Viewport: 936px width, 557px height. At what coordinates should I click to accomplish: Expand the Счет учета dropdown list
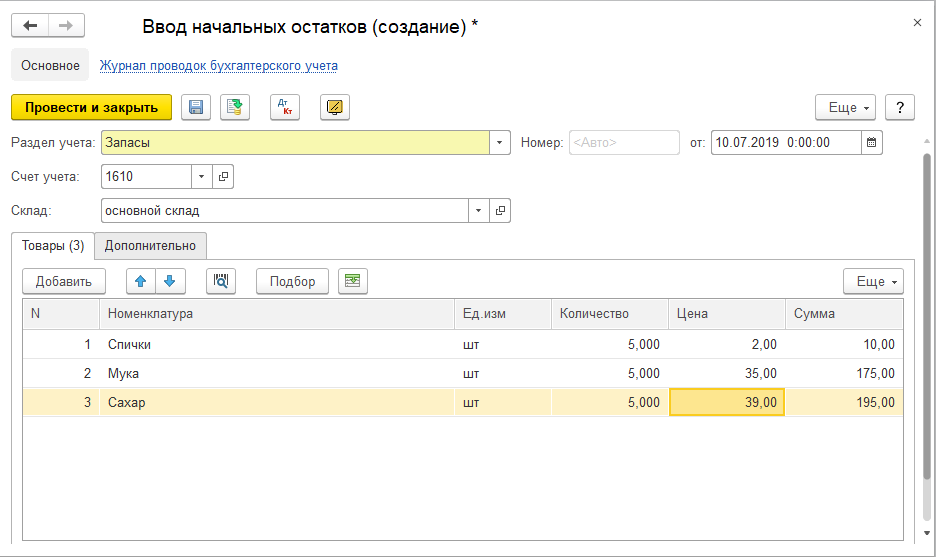click(x=201, y=177)
